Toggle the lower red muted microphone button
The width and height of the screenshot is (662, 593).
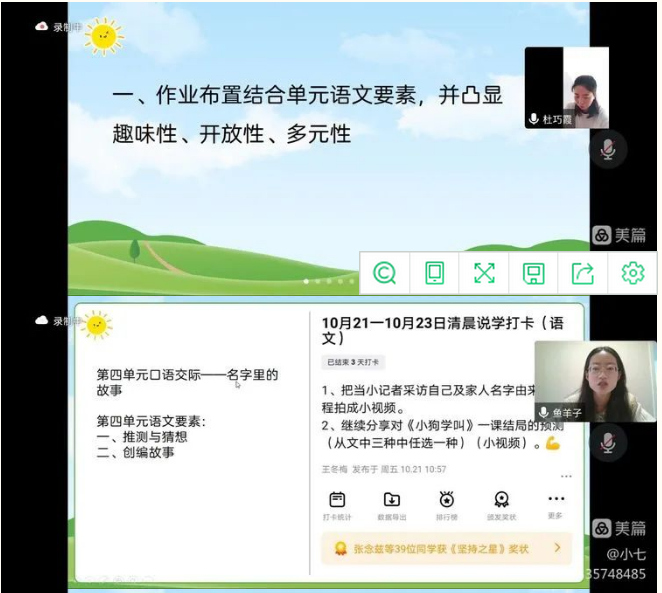coord(606,441)
